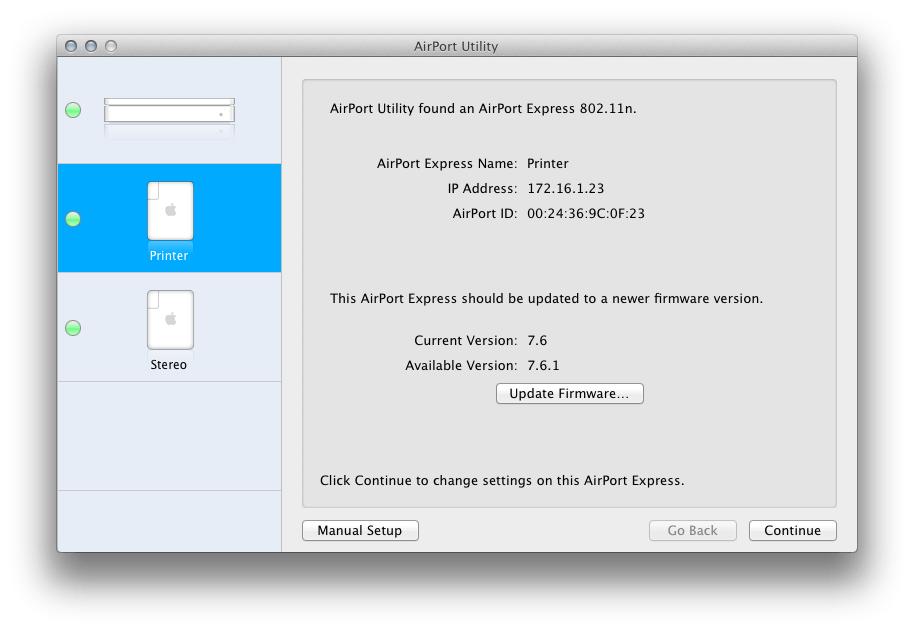The image size is (914, 631).
Task: Select the Stereo AirPort Express device icon
Action: point(169,319)
